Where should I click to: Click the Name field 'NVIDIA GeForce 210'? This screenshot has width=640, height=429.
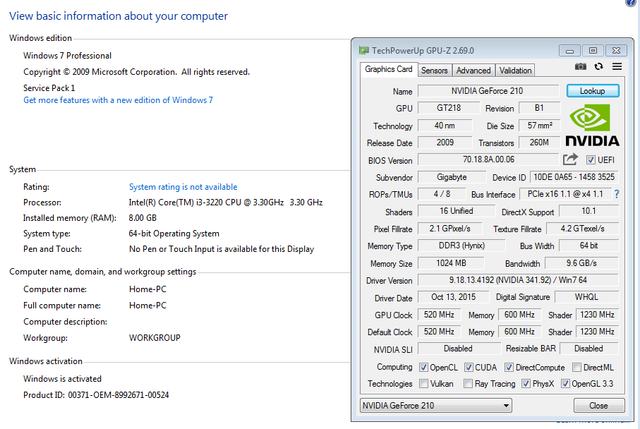coord(488,91)
